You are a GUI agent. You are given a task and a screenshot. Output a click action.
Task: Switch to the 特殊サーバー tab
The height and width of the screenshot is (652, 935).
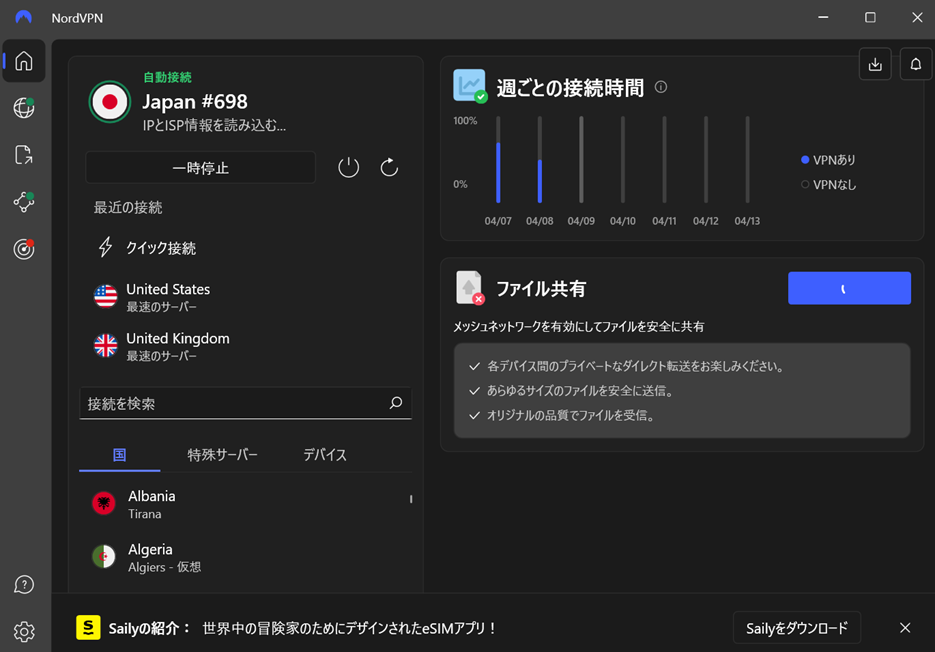[222, 455]
